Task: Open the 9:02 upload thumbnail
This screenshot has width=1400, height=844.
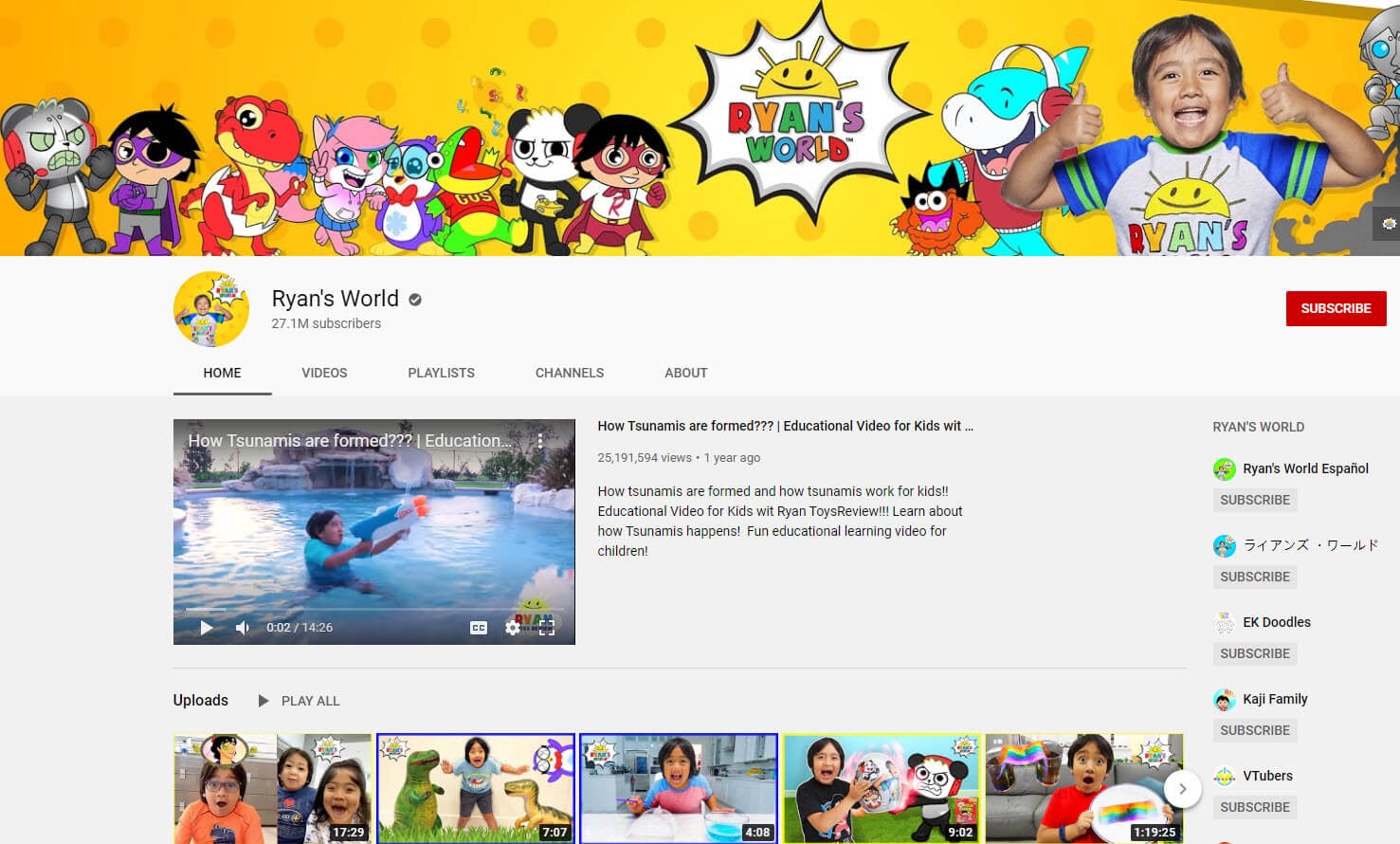Action: pyautogui.click(x=882, y=788)
